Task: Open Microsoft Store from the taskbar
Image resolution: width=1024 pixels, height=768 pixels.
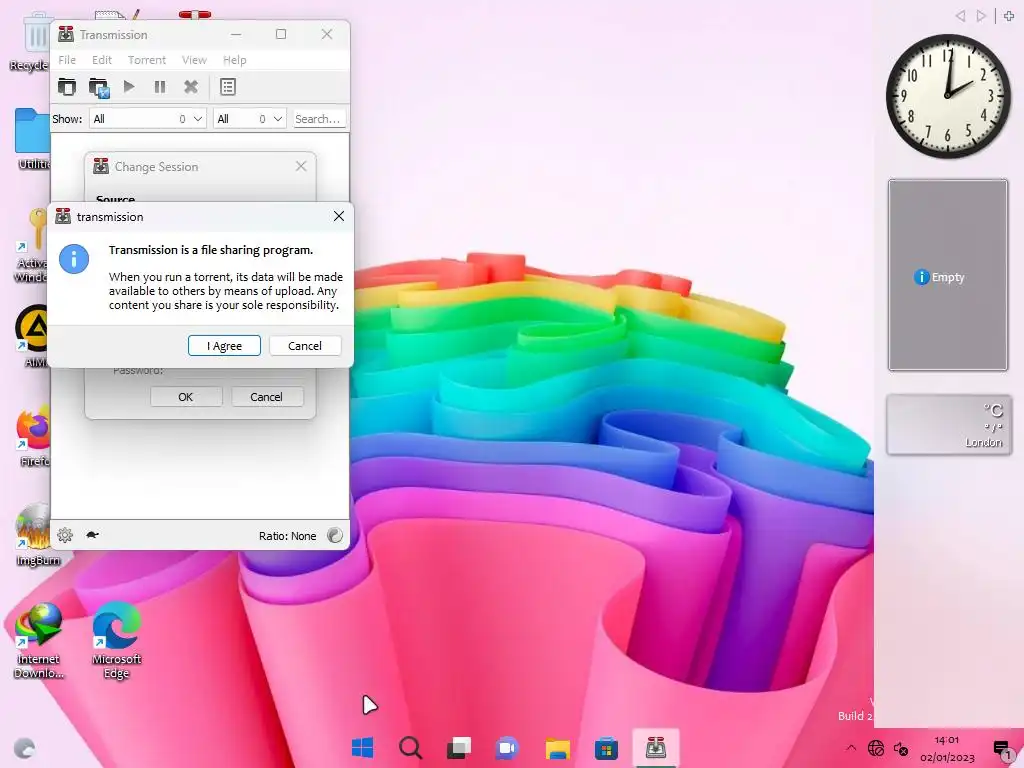Action: click(606, 748)
